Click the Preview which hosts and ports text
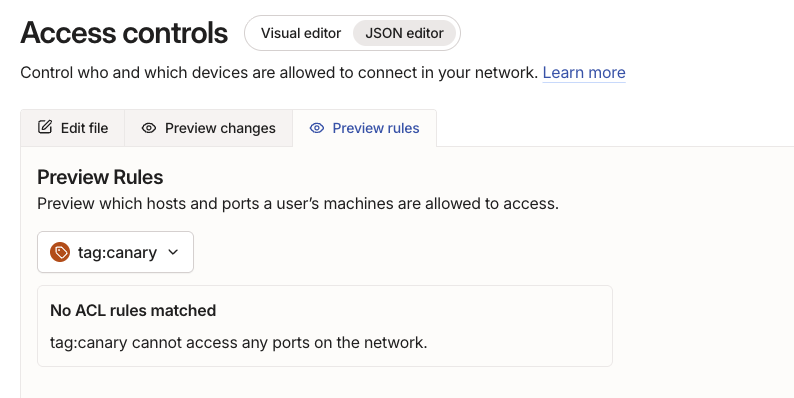Image resolution: width=794 pixels, height=398 pixels. 298,204
